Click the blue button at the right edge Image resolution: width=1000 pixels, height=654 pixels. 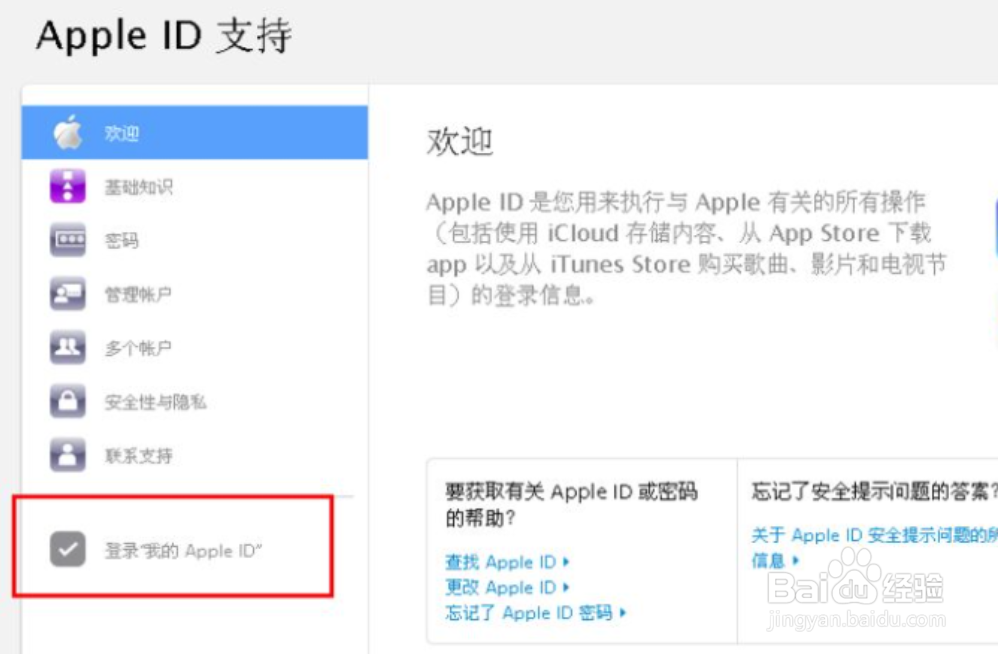click(995, 230)
